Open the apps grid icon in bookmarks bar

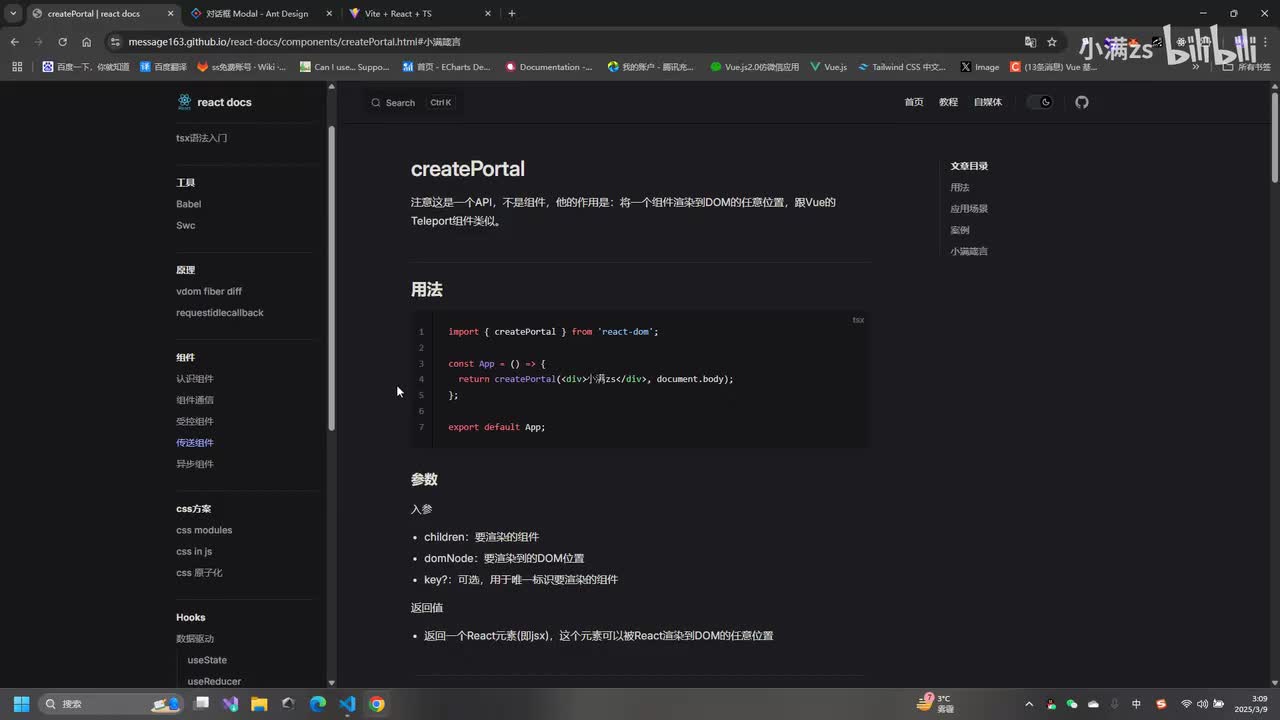(x=17, y=67)
